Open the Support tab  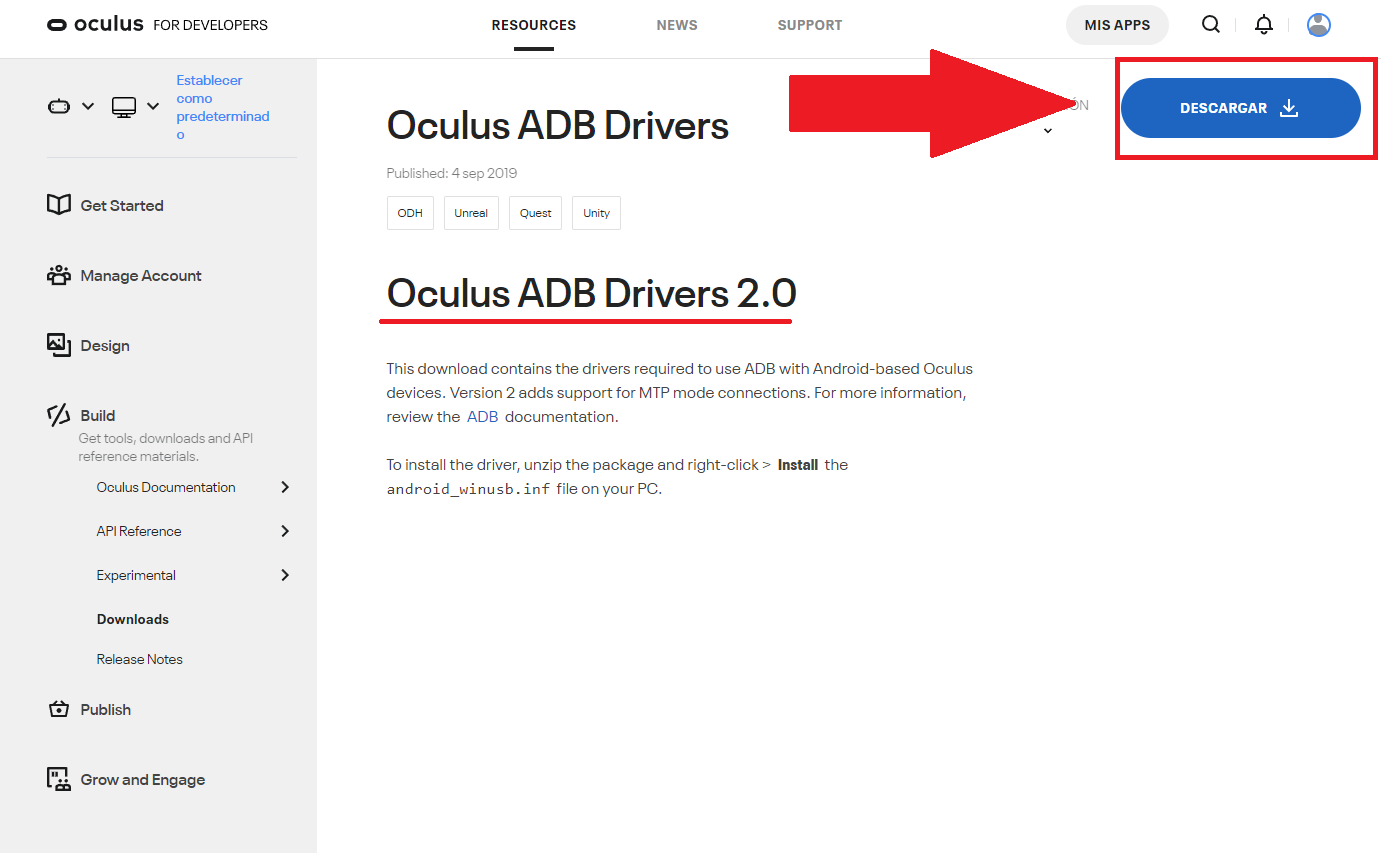pyautogui.click(x=810, y=25)
